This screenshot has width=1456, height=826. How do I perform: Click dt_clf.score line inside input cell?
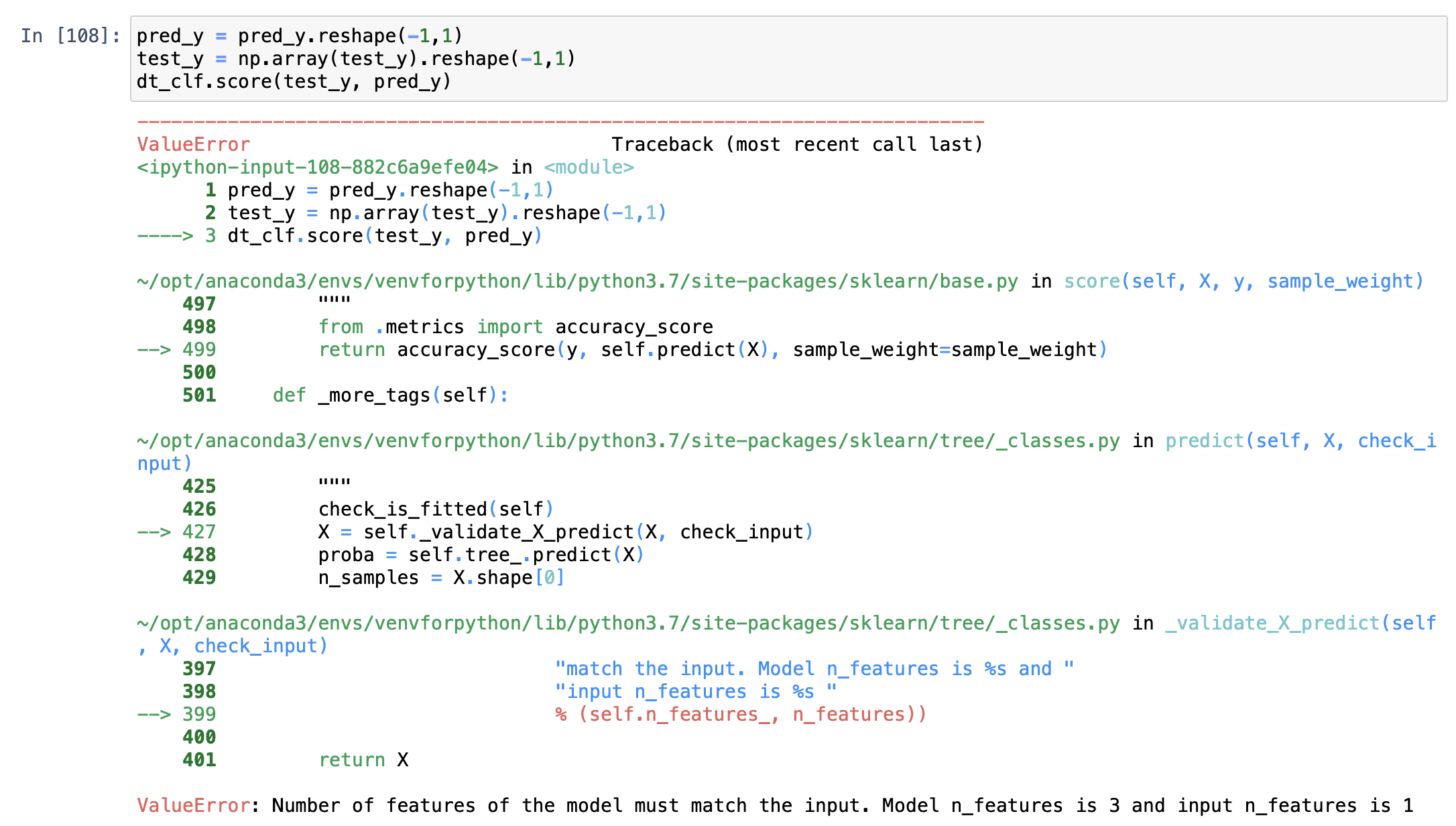(x=293, y=82)
